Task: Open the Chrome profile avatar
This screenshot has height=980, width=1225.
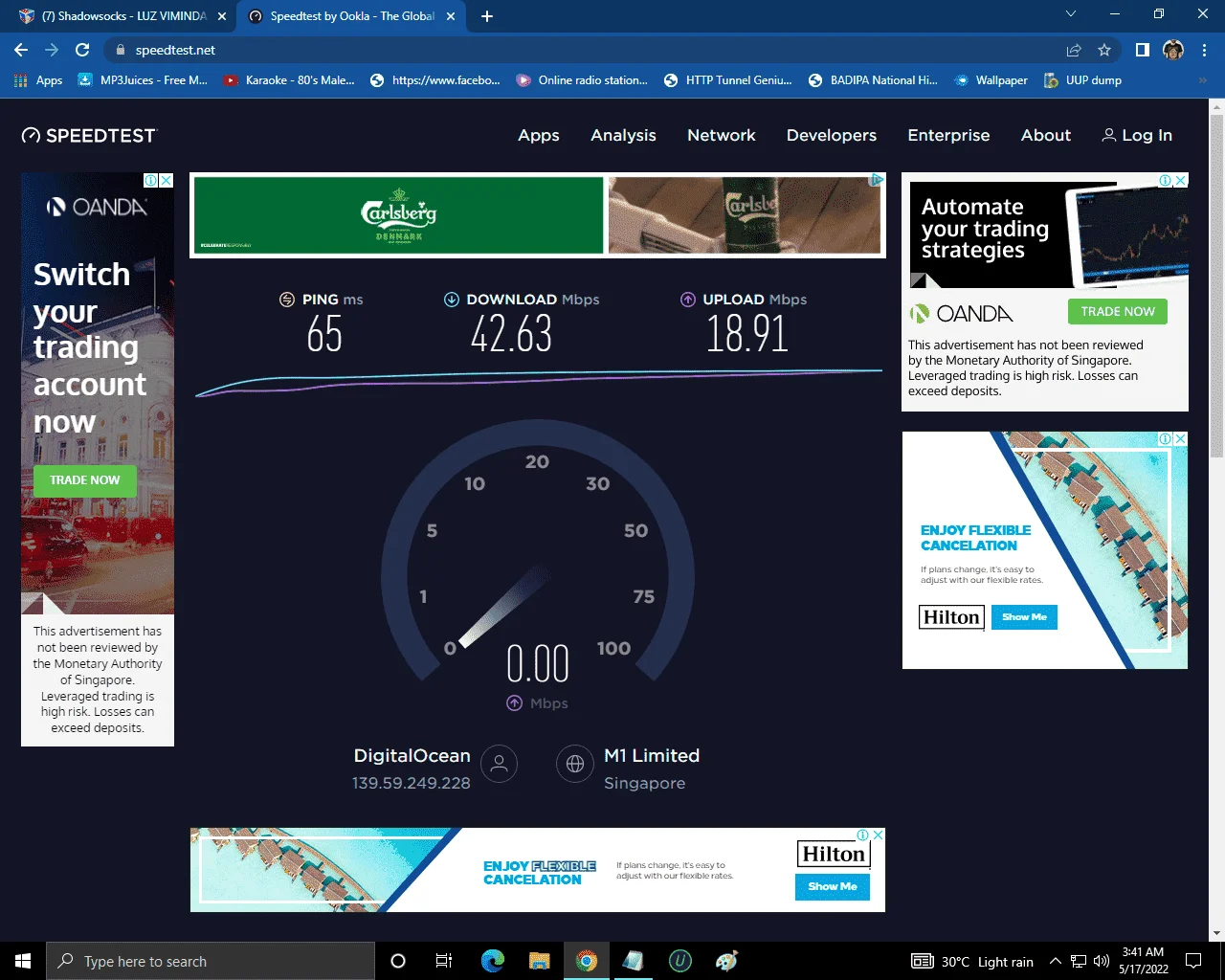Action: [x=1173, y=50]
